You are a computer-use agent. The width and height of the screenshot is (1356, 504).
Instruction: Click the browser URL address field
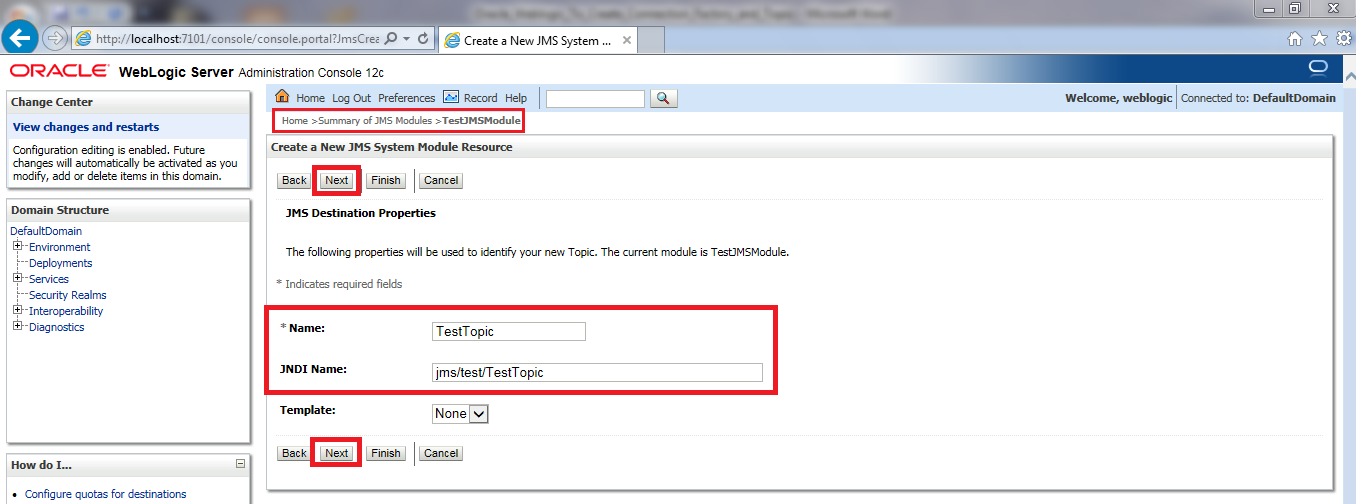[238, 39]
